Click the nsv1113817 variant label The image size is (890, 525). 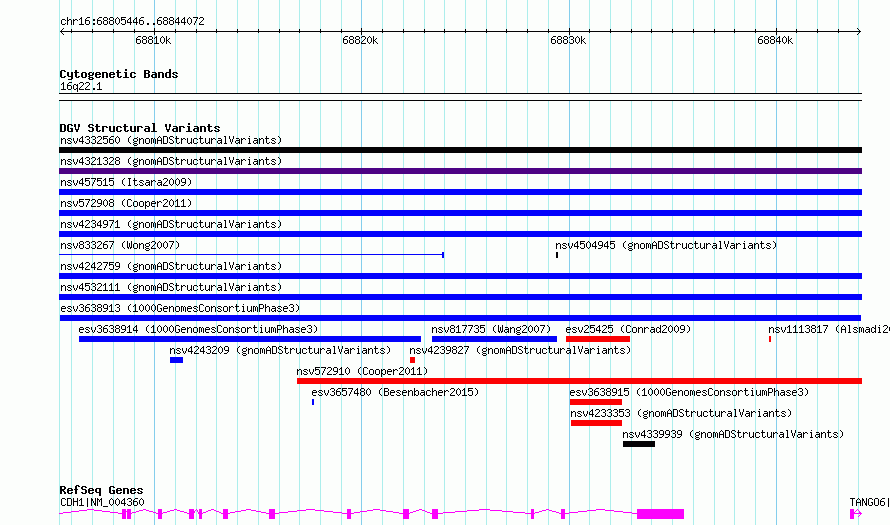829,329
